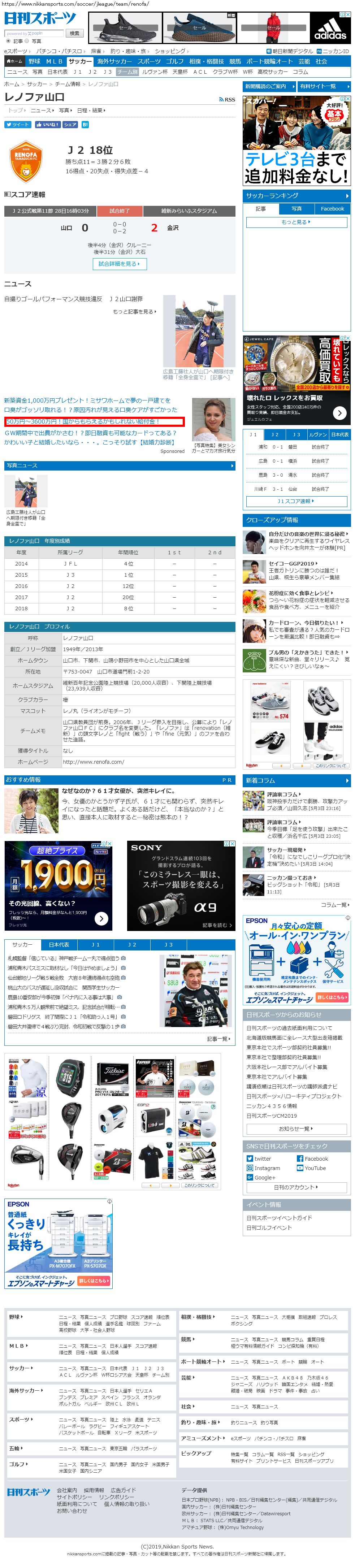Expand 日刊のアカウント button
The height and width of the screenshot is (1568, 355).
[296, 1187]
